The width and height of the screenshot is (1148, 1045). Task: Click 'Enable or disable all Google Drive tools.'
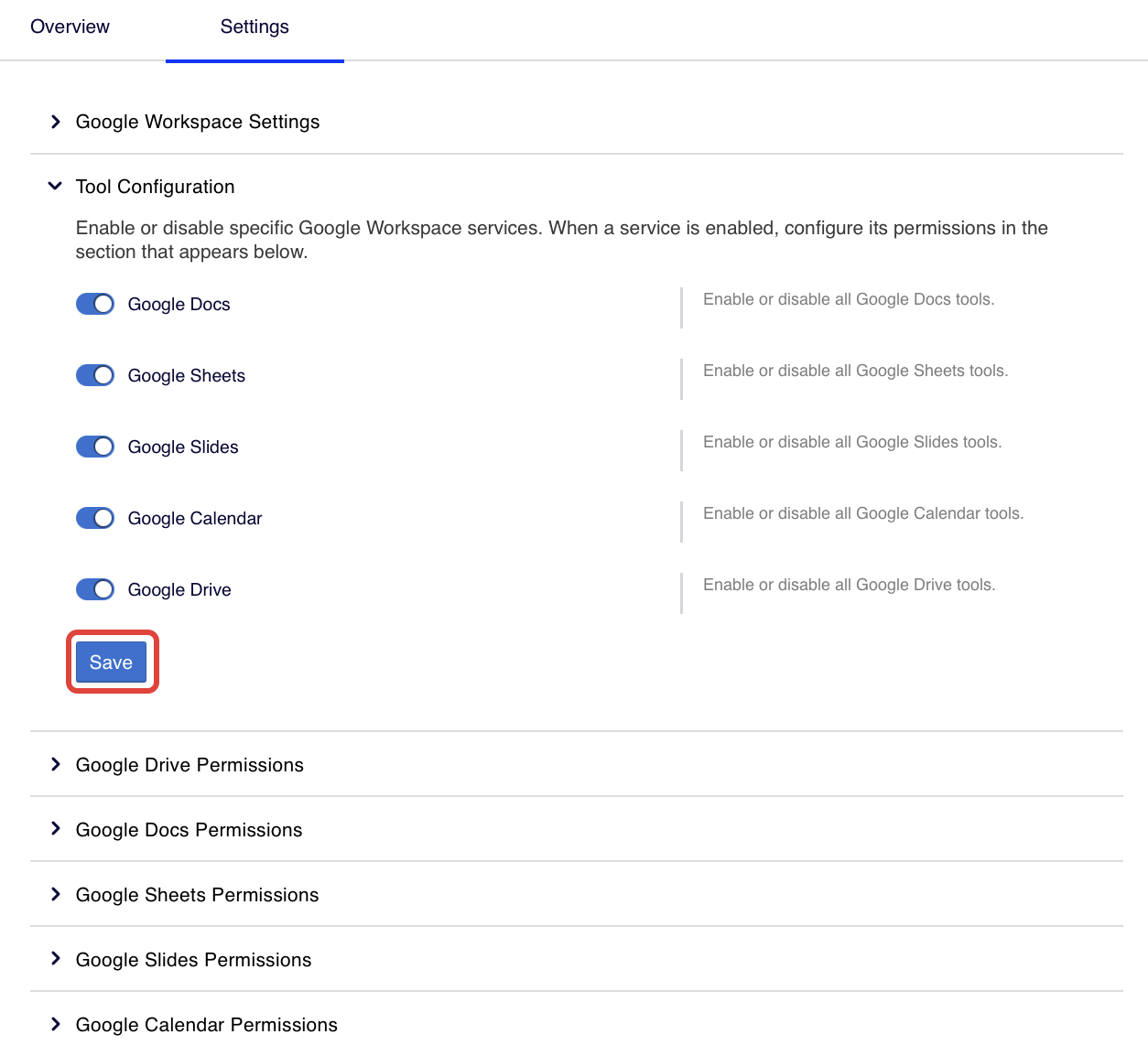coord(850,585)
